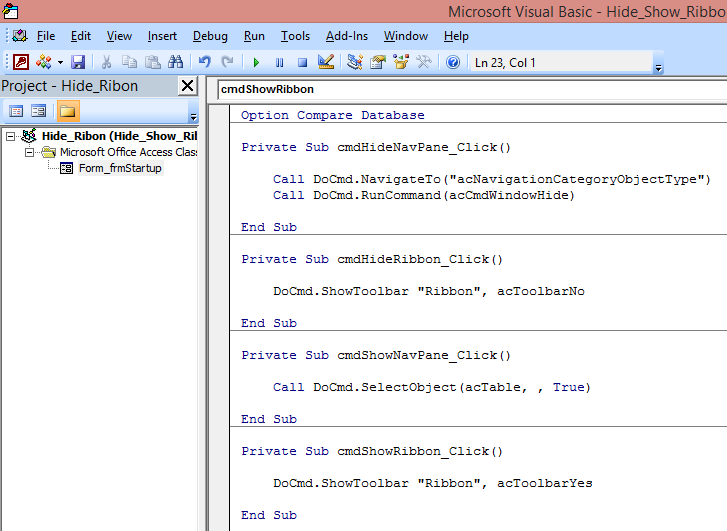Click the Option Compare Database line

[x=332, y=115]
